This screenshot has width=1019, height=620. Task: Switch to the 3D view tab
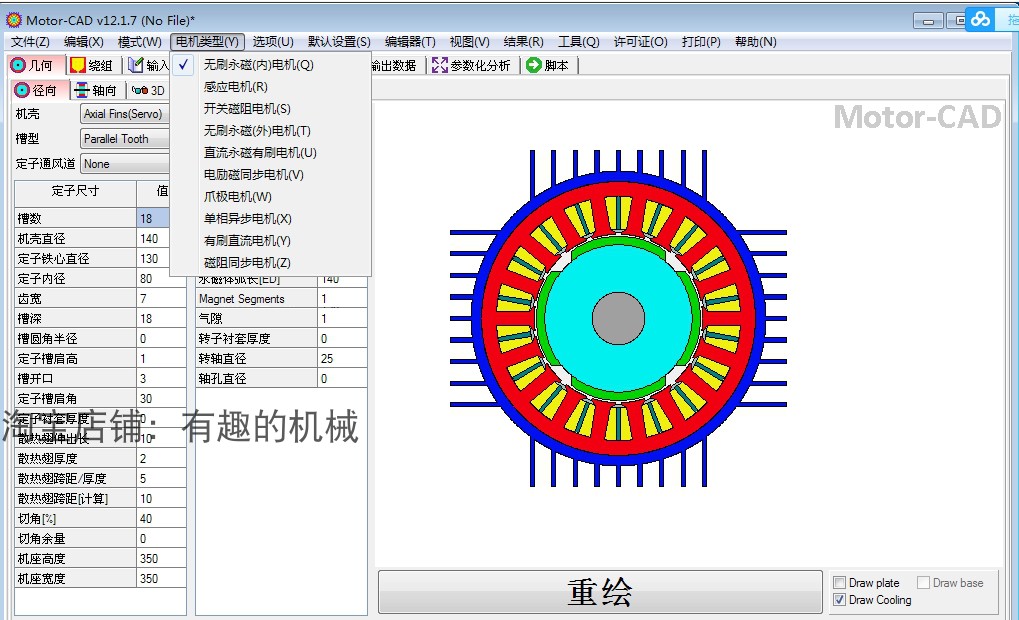click(x=149, y=90)
